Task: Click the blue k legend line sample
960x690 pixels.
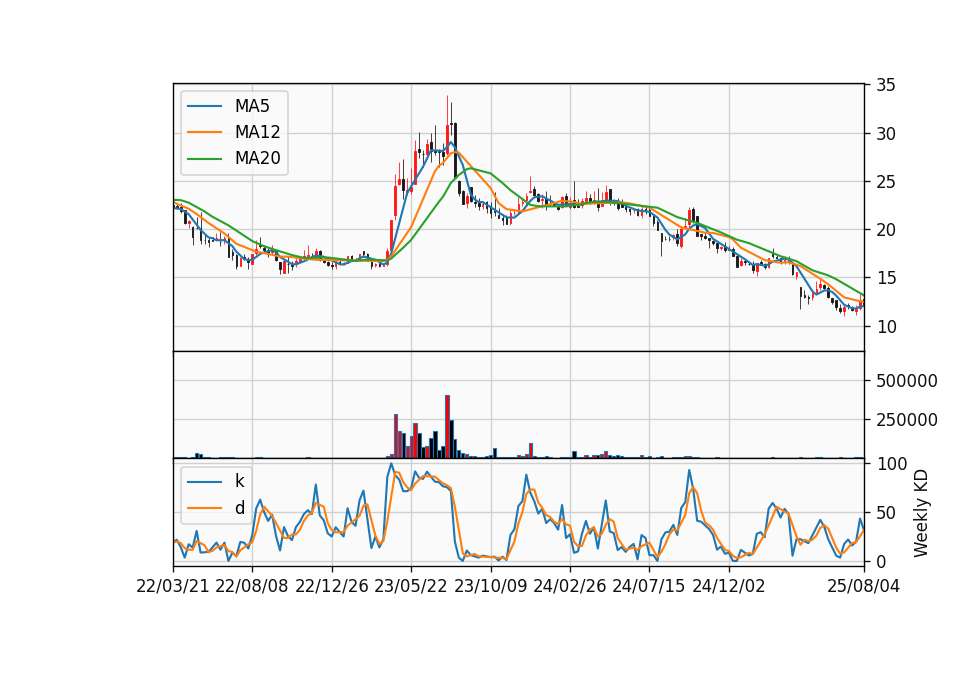Action: pyautogui.click(x=204, y=482)
